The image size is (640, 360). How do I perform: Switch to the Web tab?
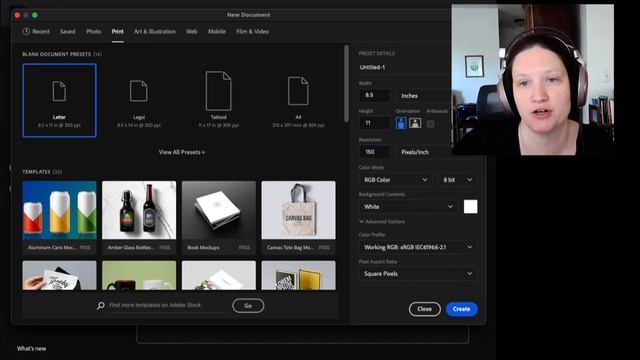pos(191,31)
